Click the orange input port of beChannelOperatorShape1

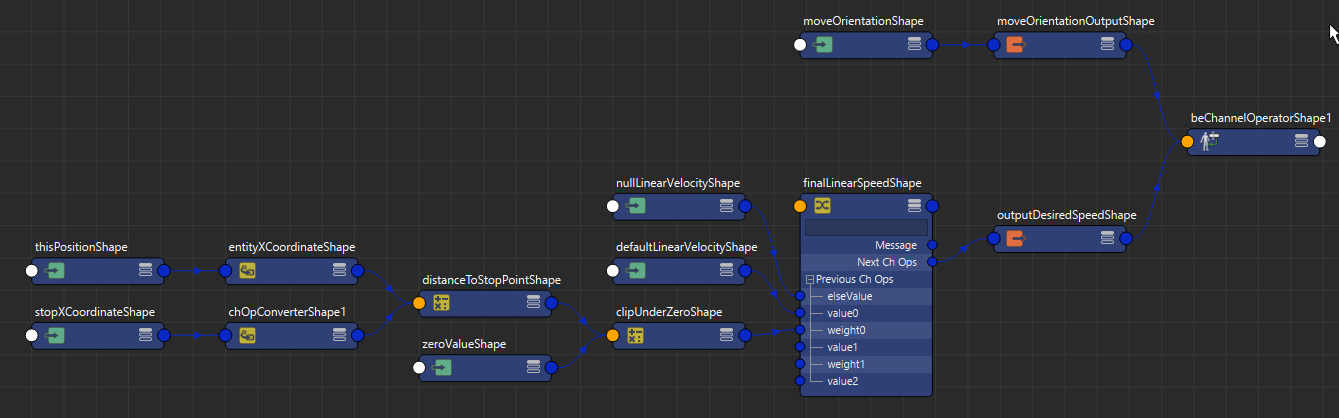point(1187,142)
